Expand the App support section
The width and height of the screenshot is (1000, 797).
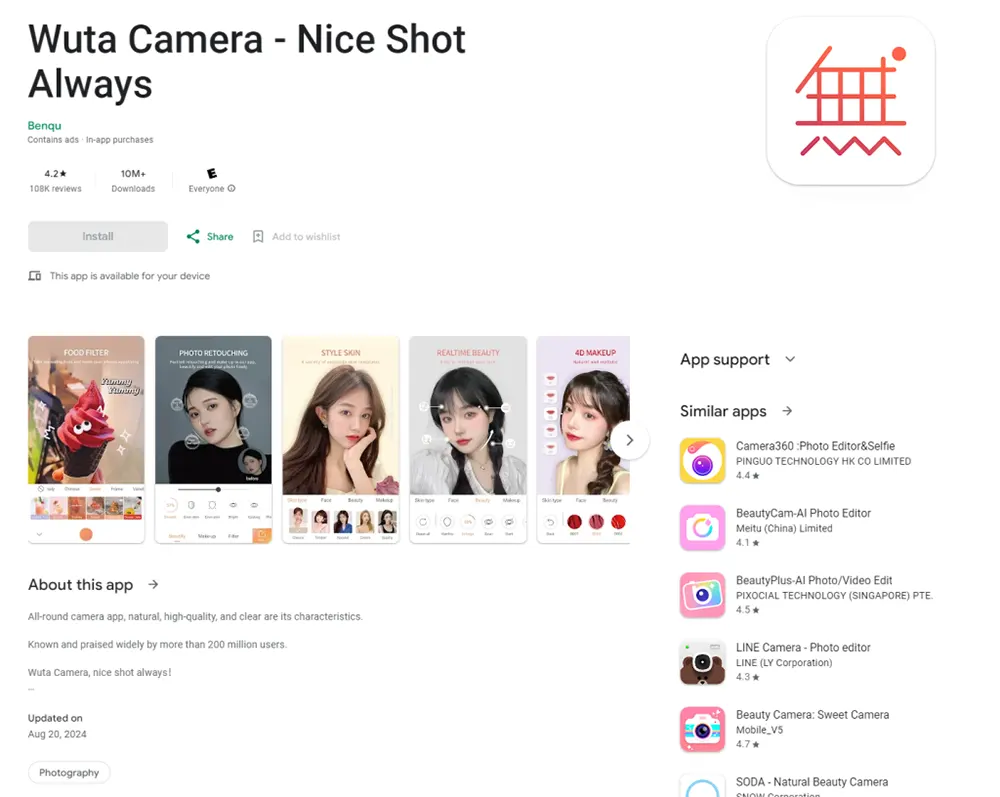pos(790,359)
